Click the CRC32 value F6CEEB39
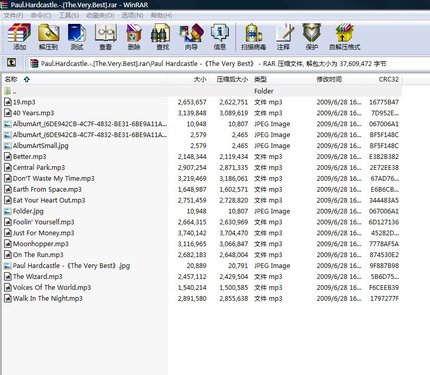Screen dimensions: 430x375 tap(384, 287)
